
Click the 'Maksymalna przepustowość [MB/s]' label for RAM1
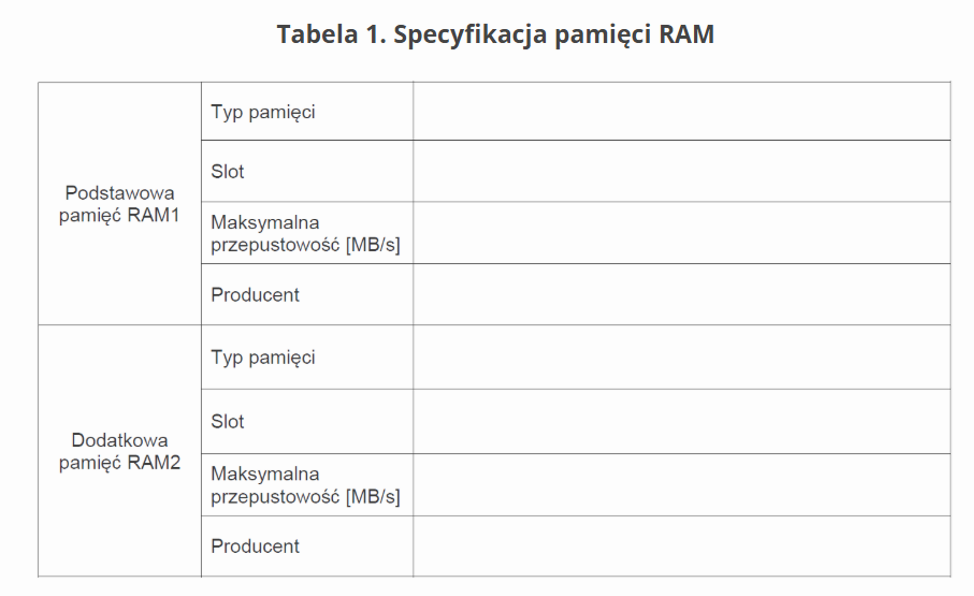[x=305, y=233]
